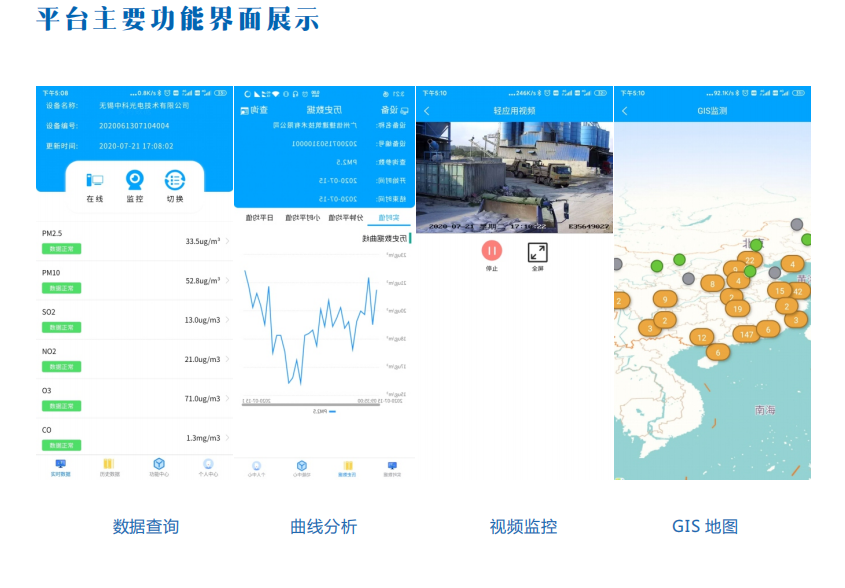The image size is (845, 588).
Task: Open the O3 71.0ug/m3 reading row
Action: [x=134, y=398]
